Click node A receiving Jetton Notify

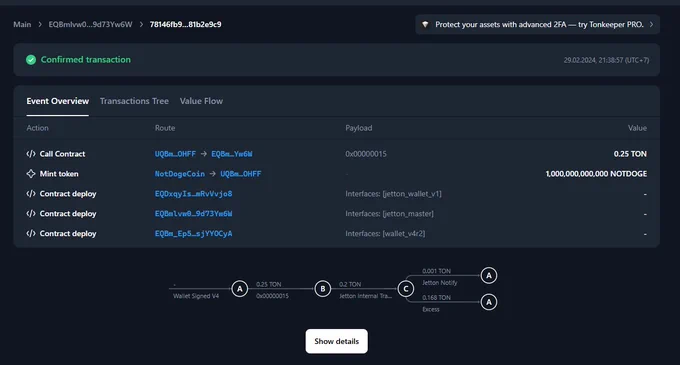pos(489,275)
